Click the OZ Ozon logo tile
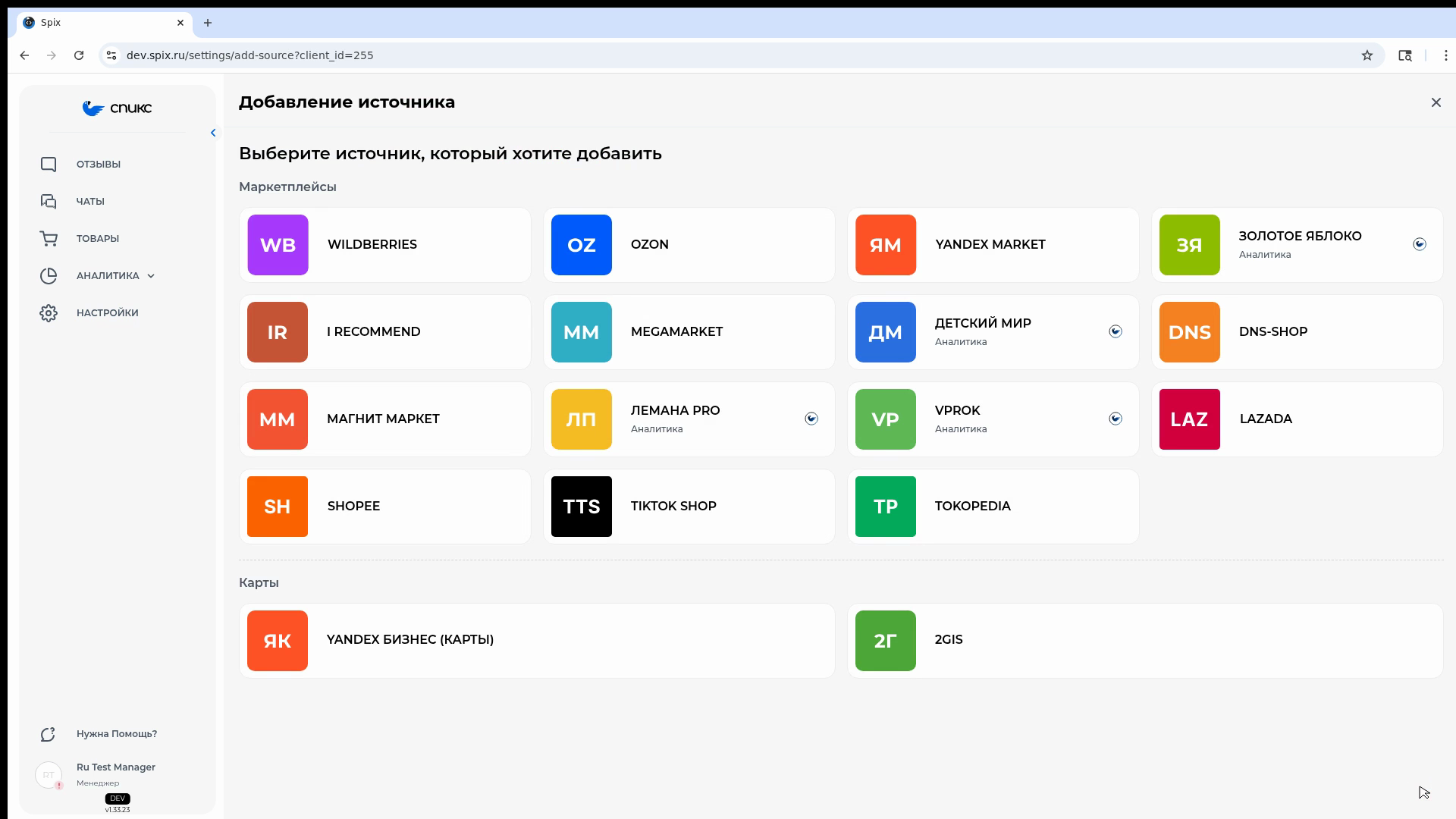The image size is (1456, 819). 582,245
